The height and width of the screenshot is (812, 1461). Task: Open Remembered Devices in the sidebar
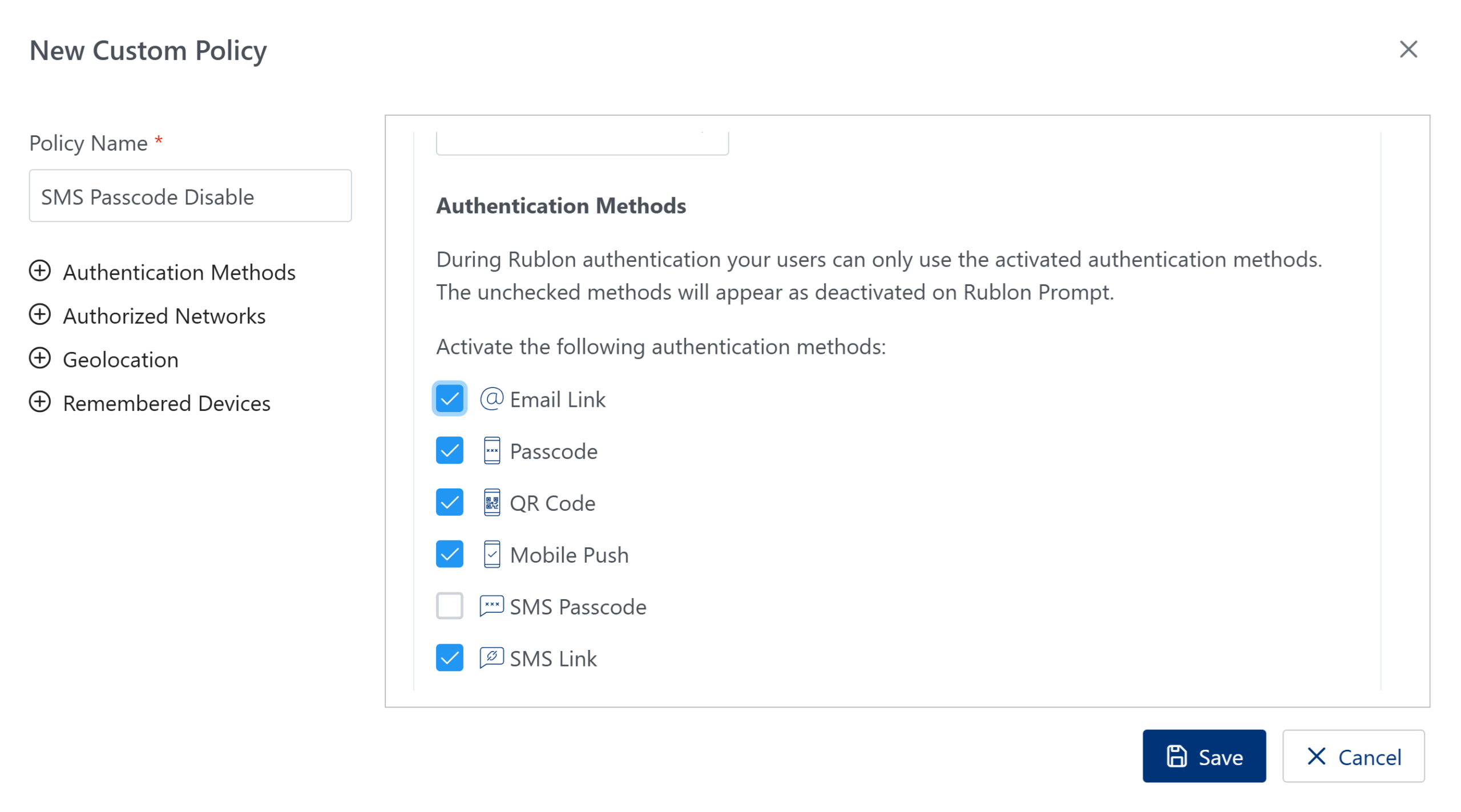click(x=166, y=403)
